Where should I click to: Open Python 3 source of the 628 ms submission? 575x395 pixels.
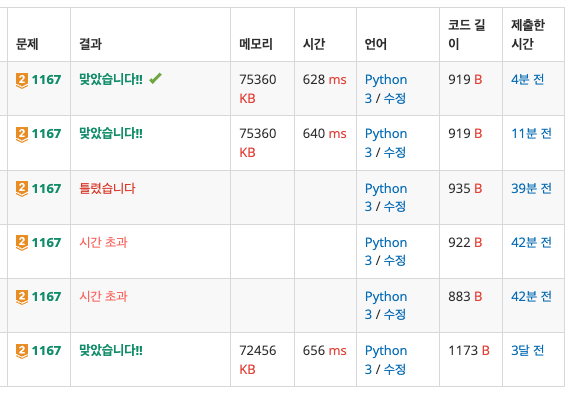pos(386,89)
